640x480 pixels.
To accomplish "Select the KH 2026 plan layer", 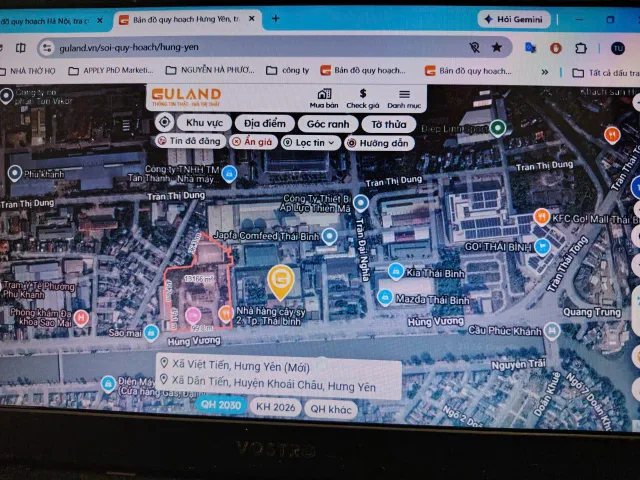I will click(x=276, y=407).
